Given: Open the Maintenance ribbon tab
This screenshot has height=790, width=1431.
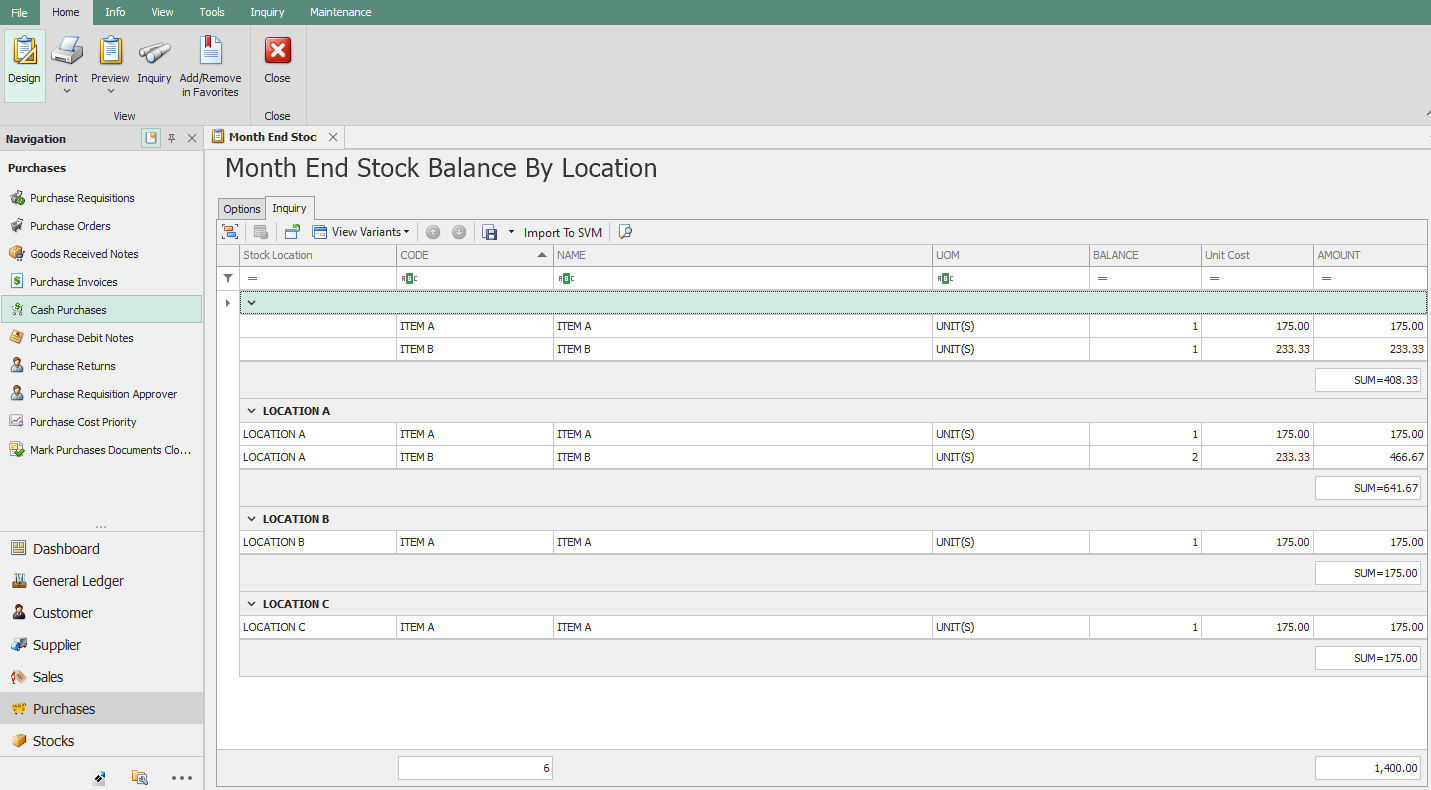Looking at the screenshot, I should click(x=341, y=12).
